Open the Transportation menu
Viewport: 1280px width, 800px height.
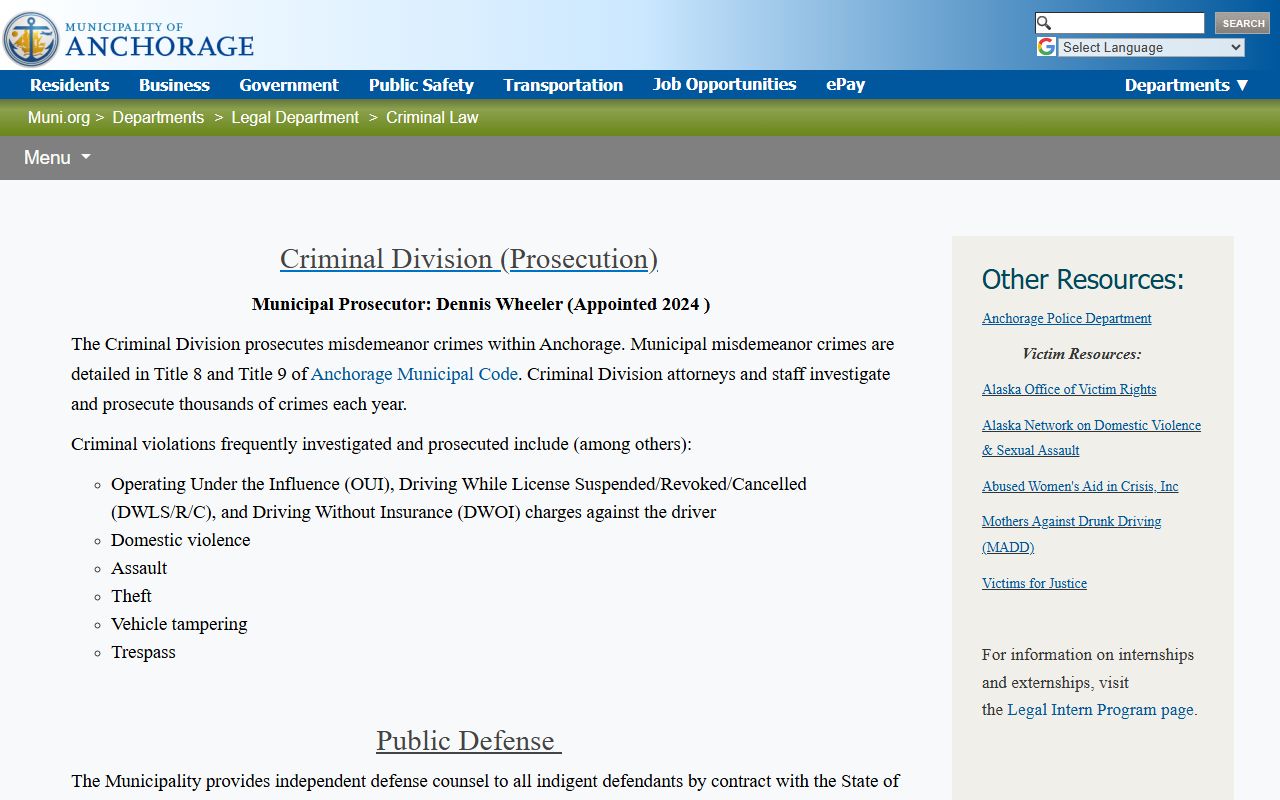click(x=563, y=85)
